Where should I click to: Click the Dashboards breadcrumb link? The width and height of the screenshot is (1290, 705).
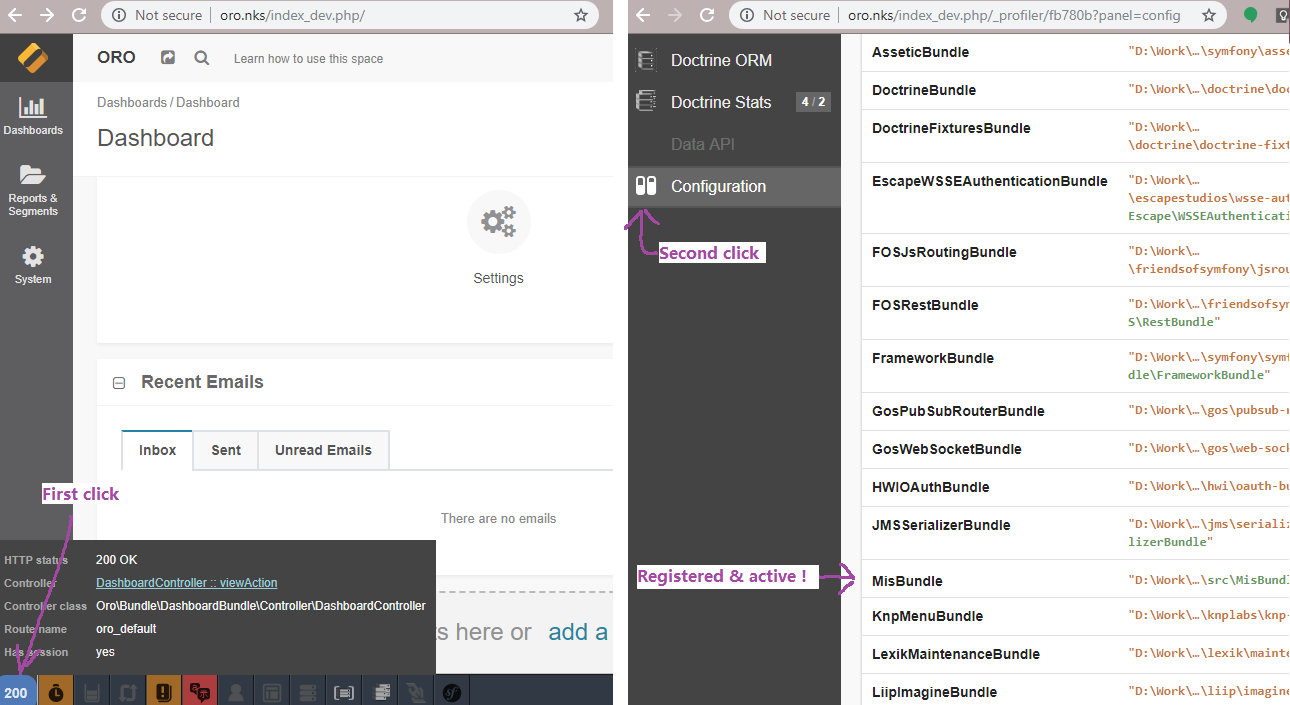tap(132, 102)
